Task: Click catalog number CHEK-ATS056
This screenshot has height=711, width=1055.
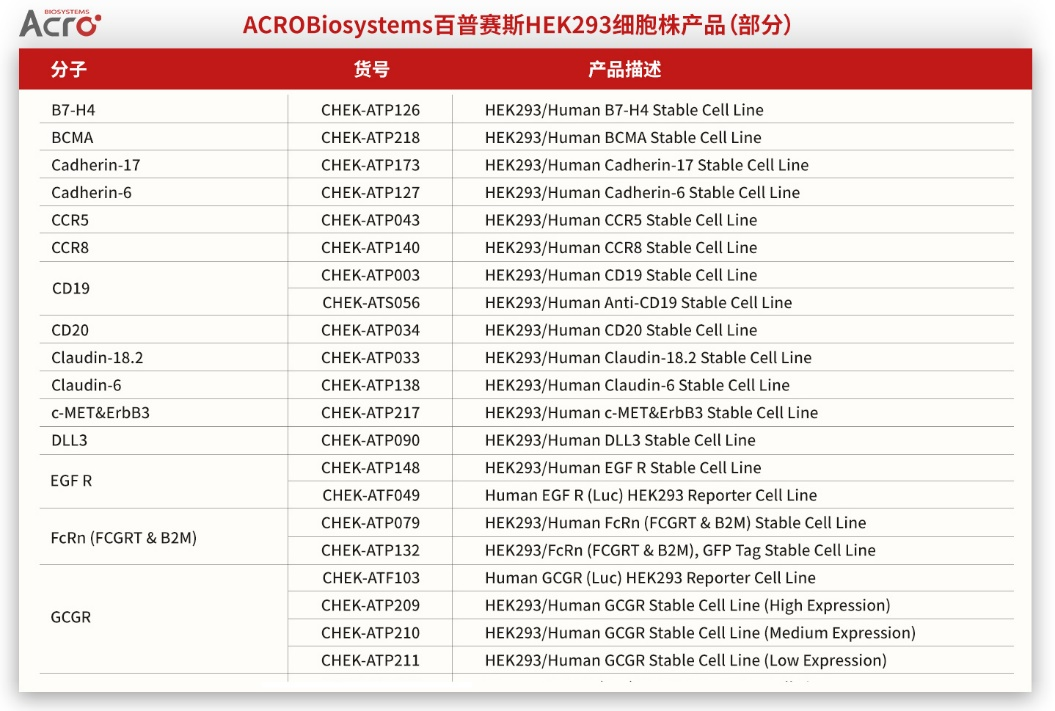Action: (370, 303)
